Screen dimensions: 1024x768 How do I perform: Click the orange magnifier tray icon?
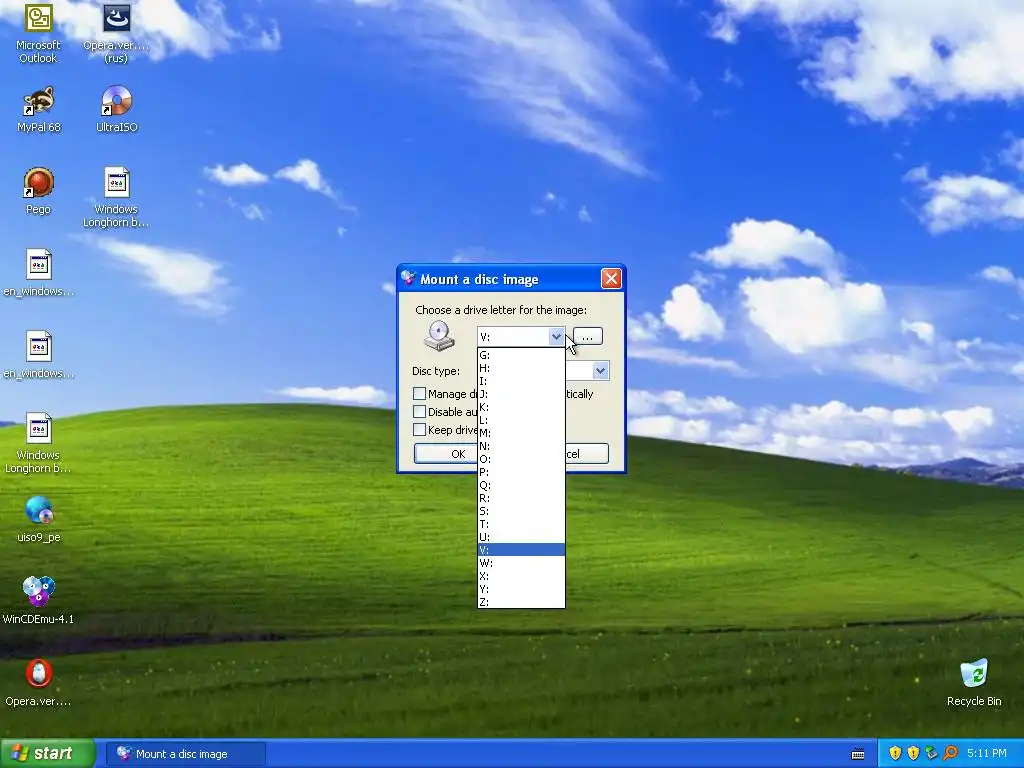pos(950,754)
